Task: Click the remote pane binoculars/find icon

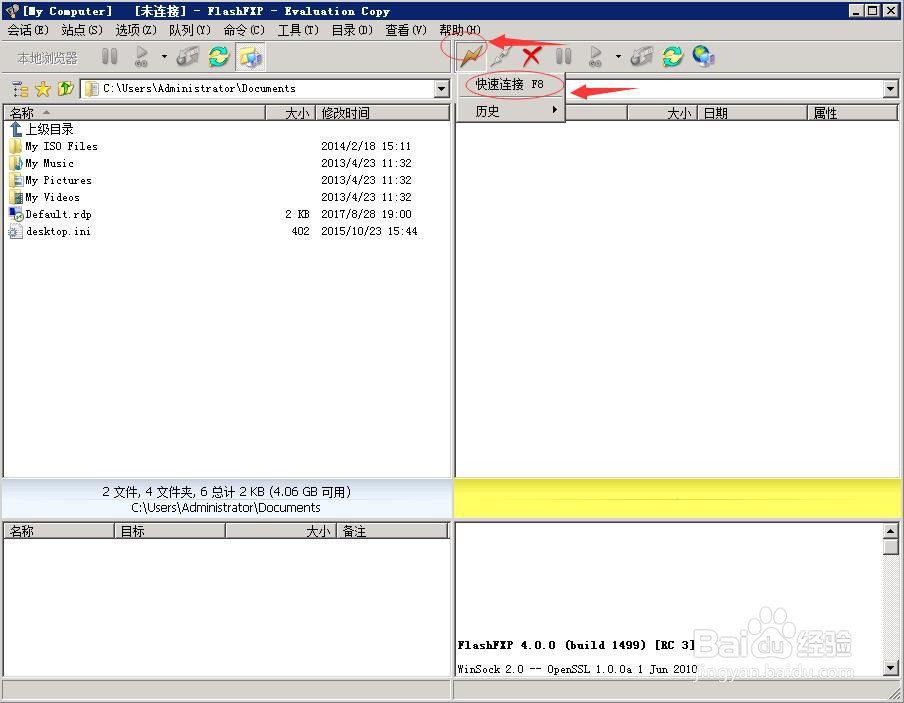Action: click(641, 57)
